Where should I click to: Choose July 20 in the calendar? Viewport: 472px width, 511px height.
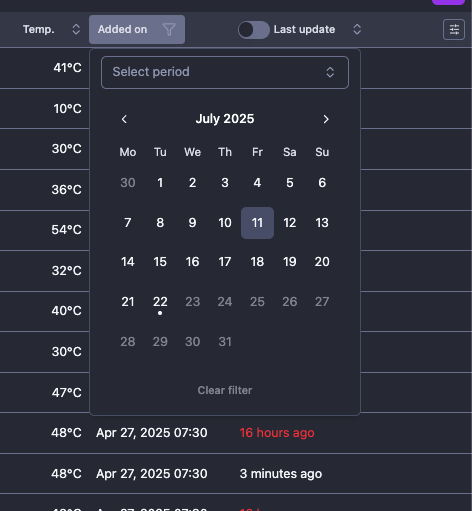pyautogui.click(x=322, y=262)
